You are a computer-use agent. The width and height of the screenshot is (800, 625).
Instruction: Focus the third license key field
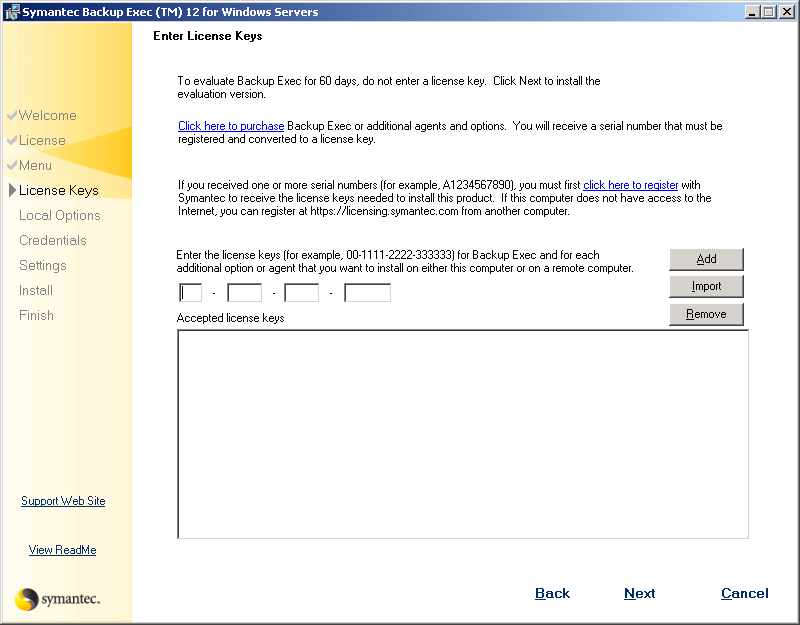(302, 293)
